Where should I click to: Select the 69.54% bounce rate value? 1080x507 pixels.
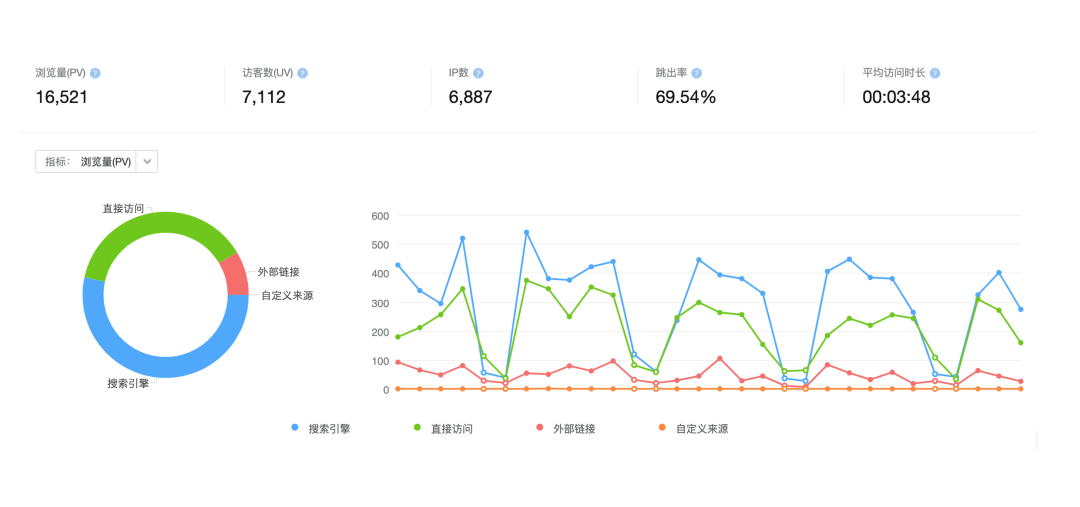685,97
